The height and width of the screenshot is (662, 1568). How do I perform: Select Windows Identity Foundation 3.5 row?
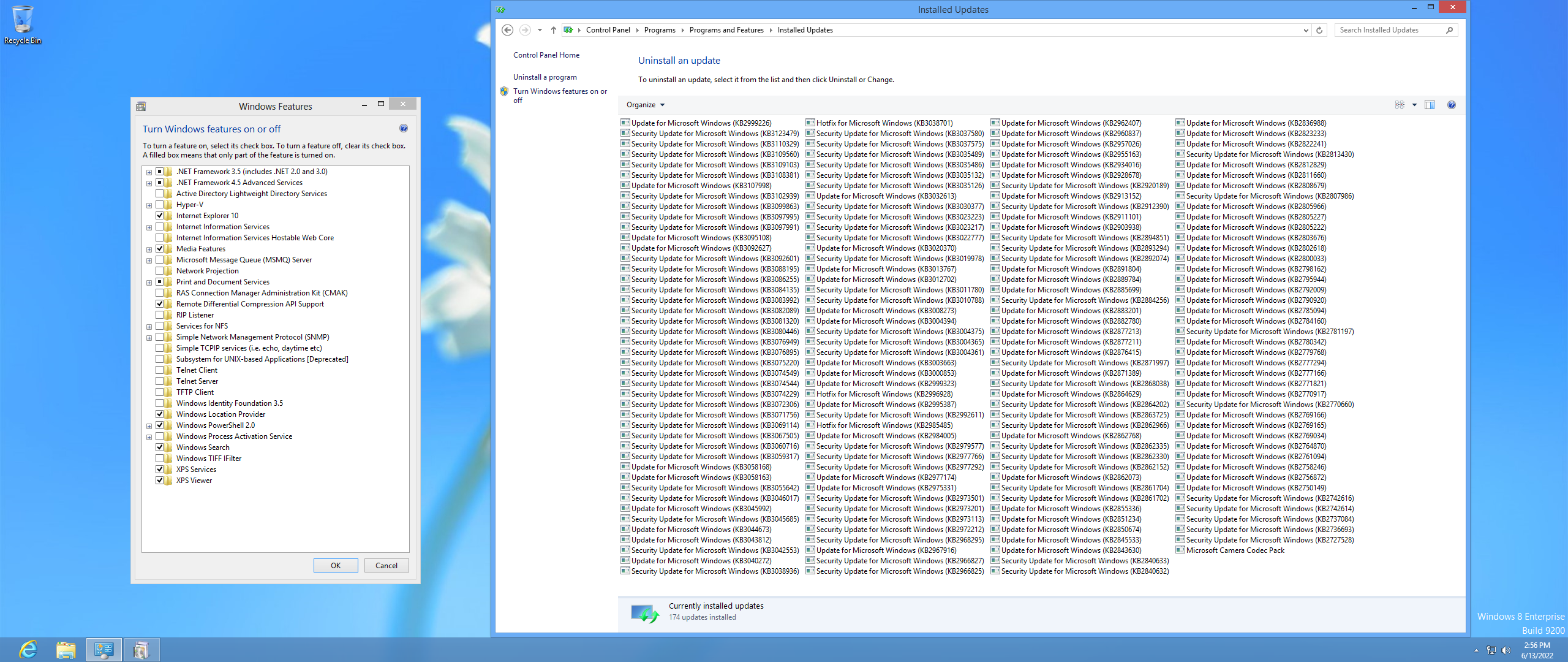click(230, 403)
